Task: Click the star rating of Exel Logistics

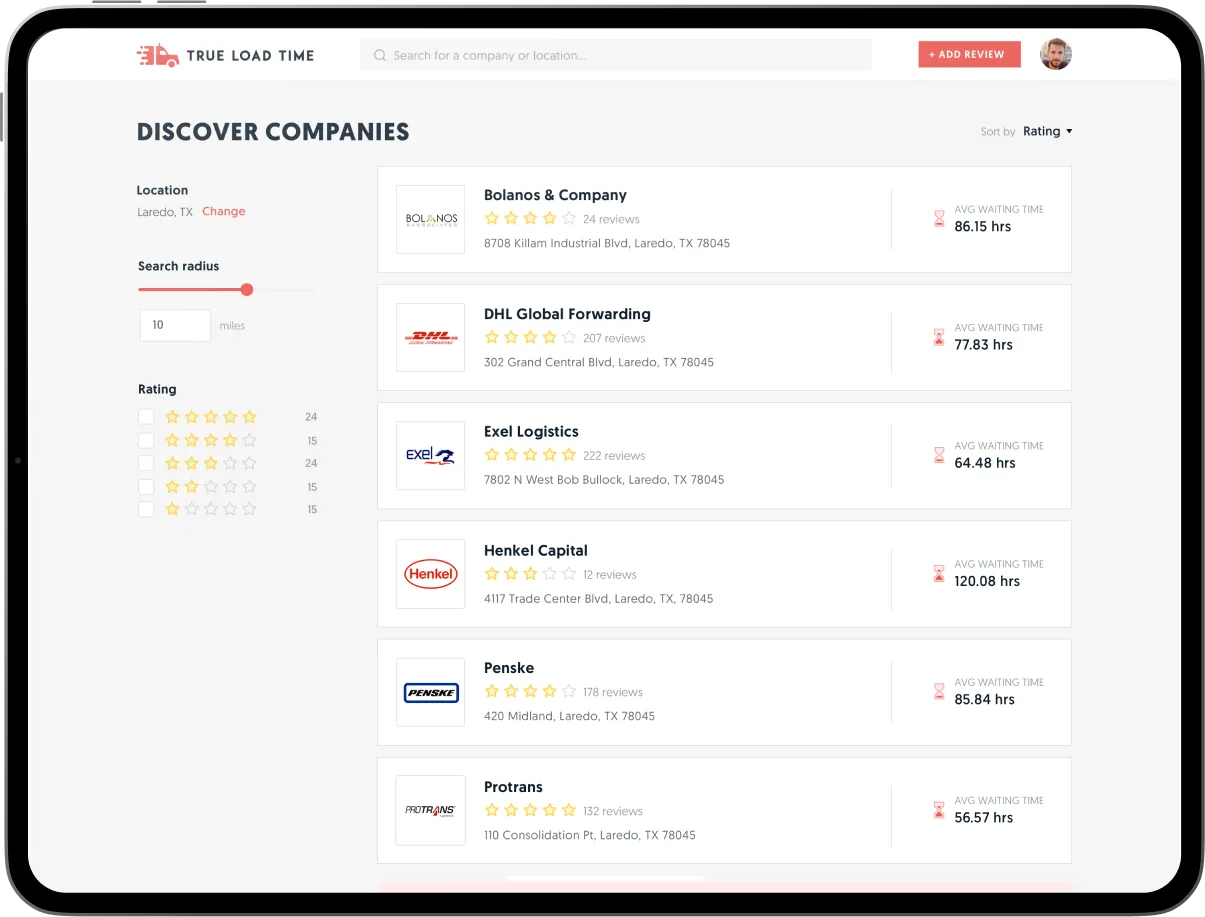Action: 530,454
